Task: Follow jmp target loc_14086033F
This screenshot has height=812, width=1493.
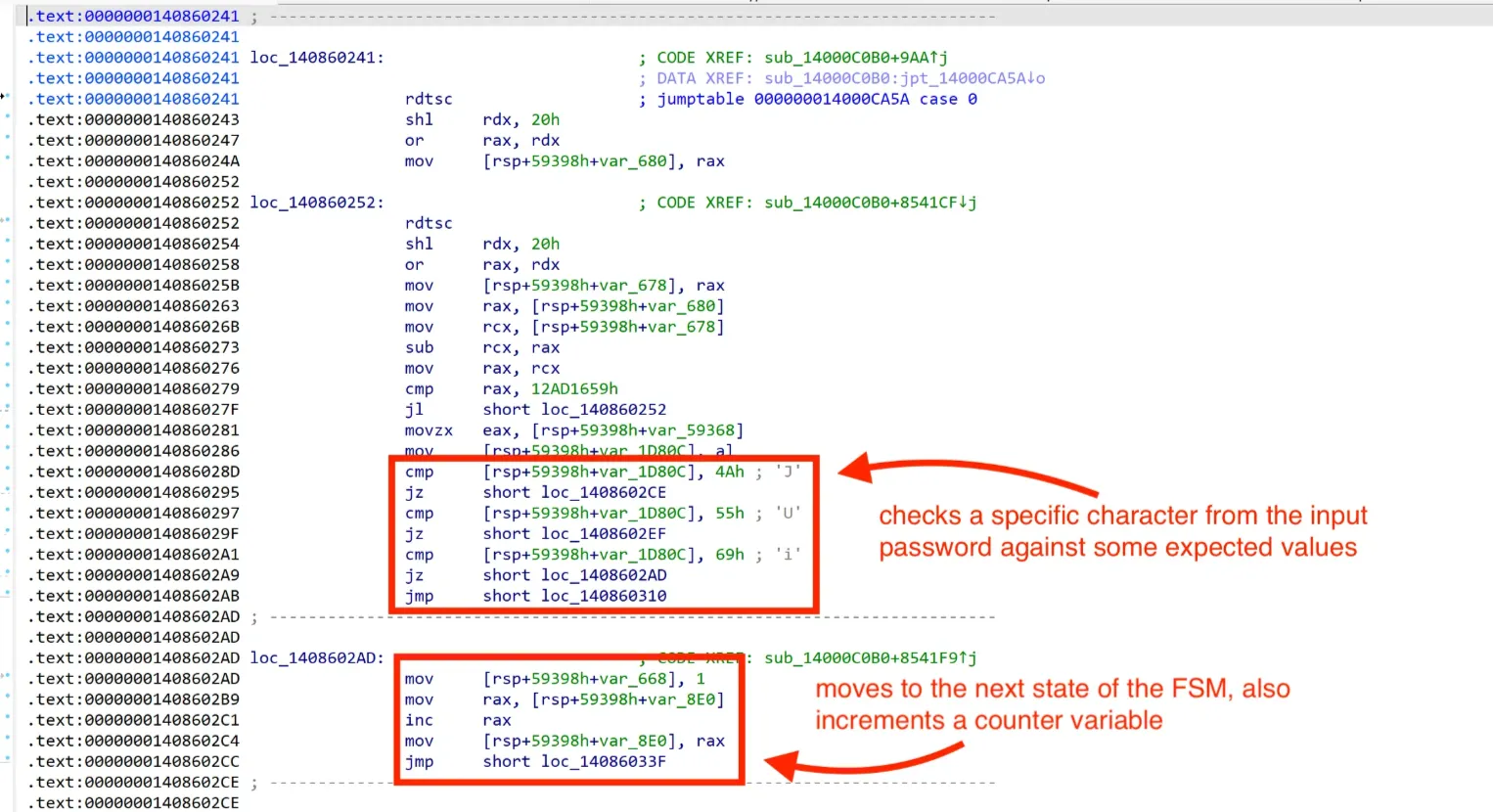Action: click(603, 761)
